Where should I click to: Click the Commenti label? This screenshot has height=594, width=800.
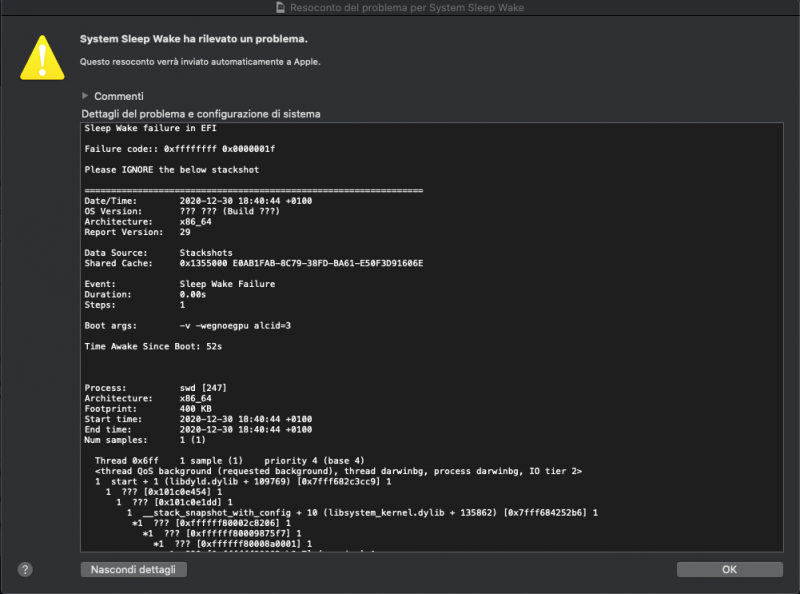(119, 96)
